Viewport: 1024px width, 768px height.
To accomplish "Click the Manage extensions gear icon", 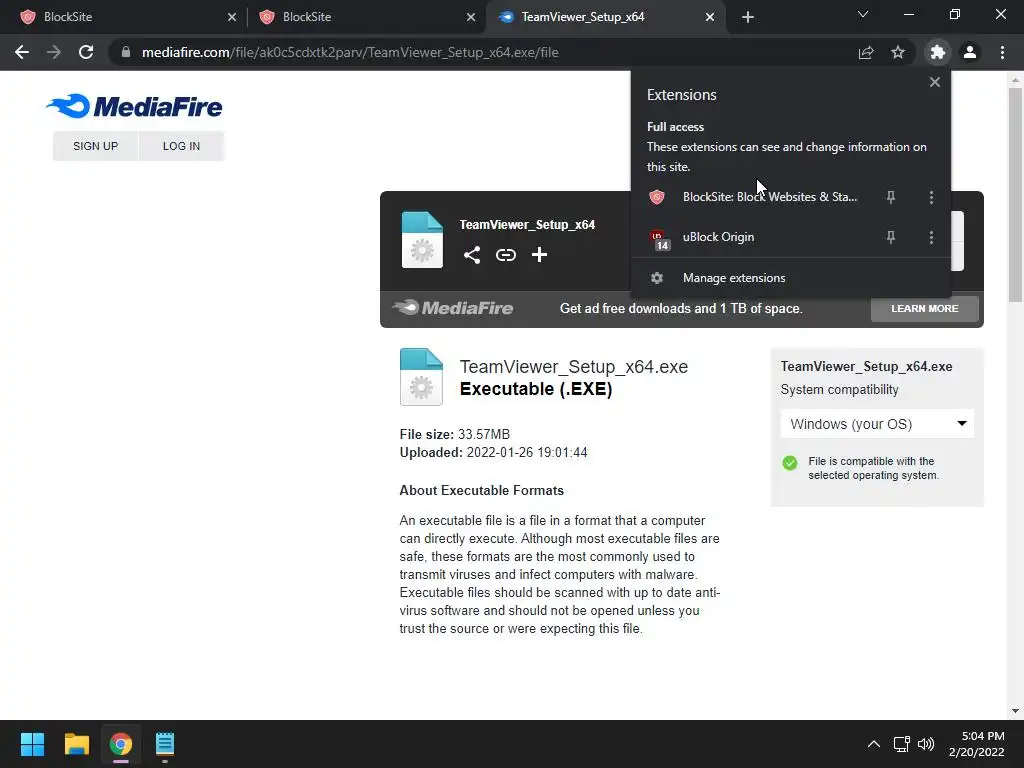I will (x=657, y=278).
